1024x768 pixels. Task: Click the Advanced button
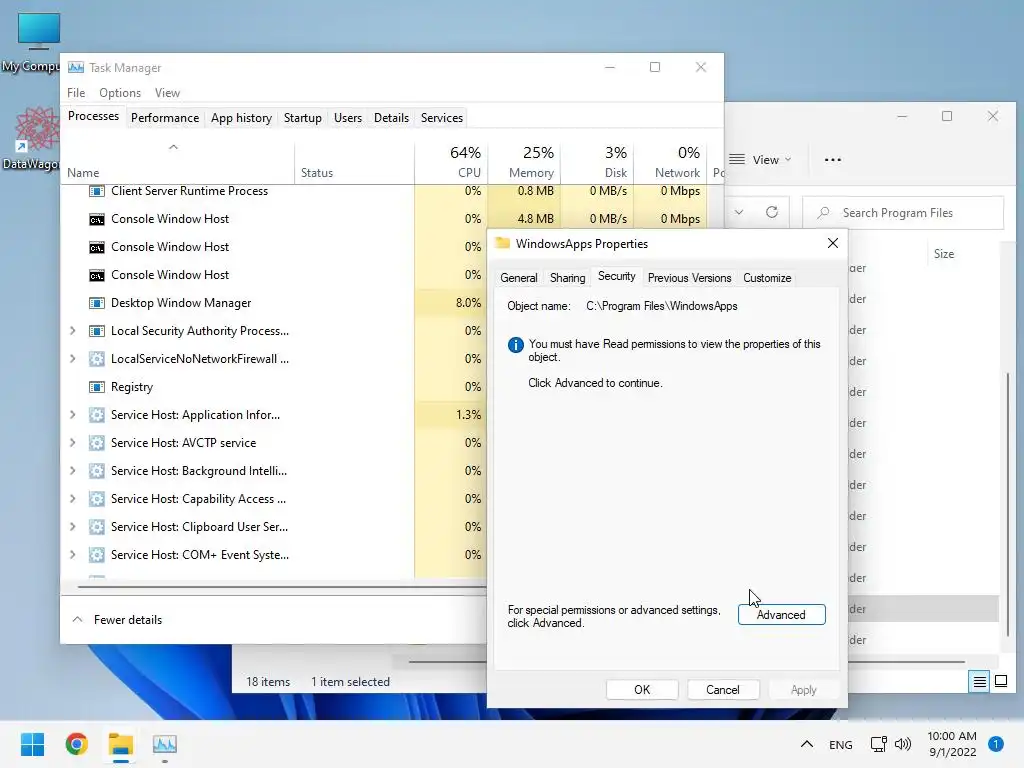pos(781,615)
